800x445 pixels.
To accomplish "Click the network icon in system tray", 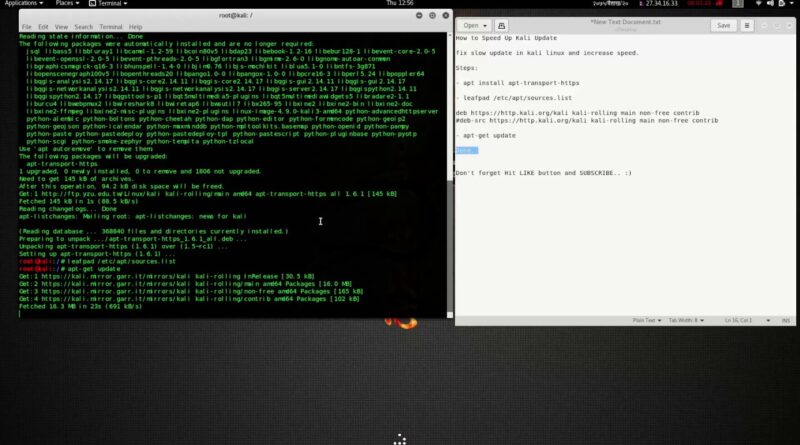I will [x=758, y=3].
